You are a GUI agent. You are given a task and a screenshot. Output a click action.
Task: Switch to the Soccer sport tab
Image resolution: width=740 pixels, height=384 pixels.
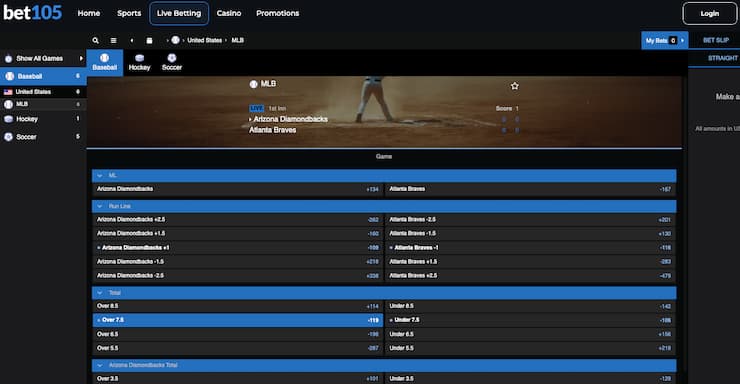click(x=172, y=63)
